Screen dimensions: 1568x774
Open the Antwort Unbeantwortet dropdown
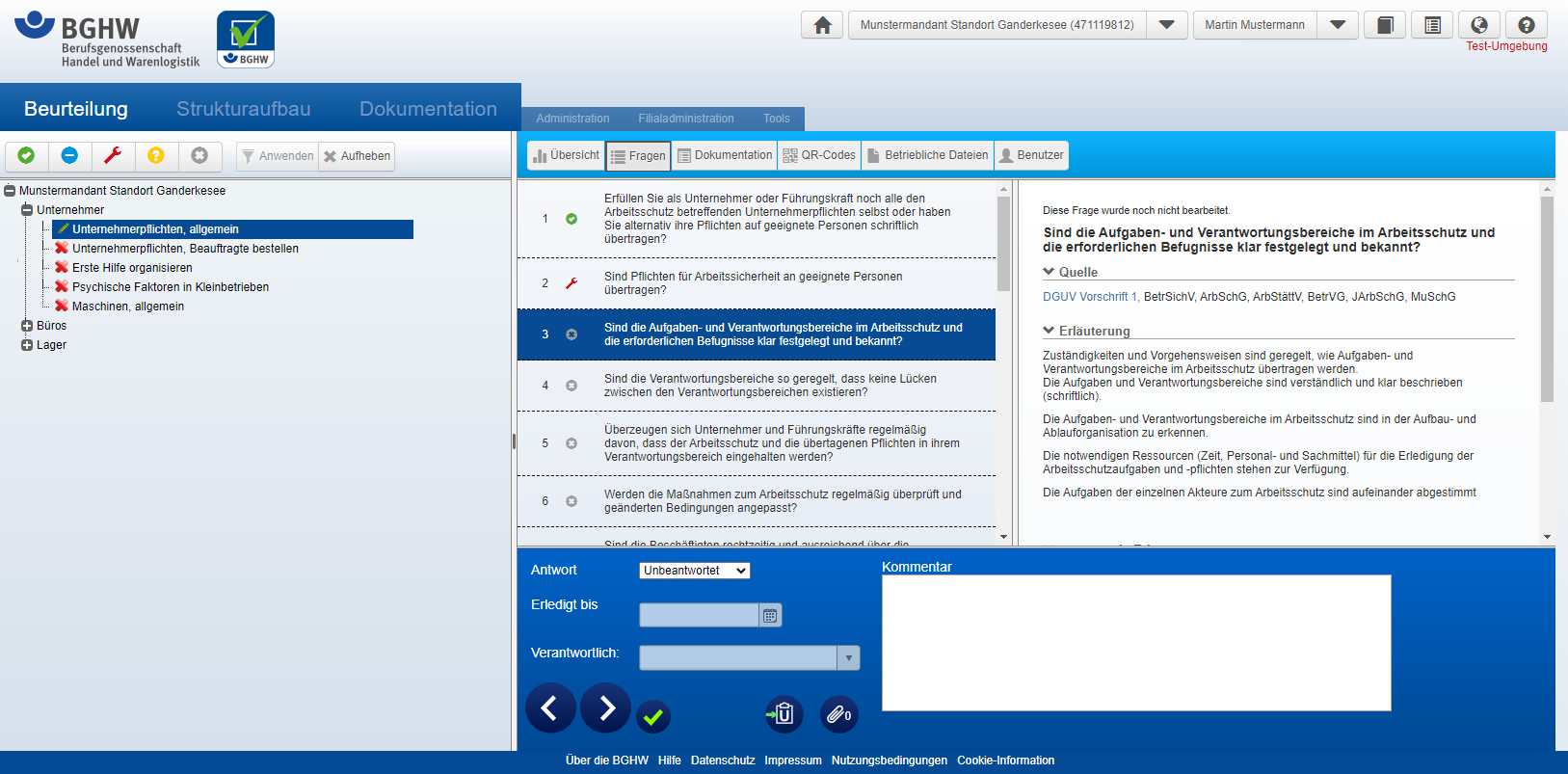pyautogui.click(x=695, y=571)
